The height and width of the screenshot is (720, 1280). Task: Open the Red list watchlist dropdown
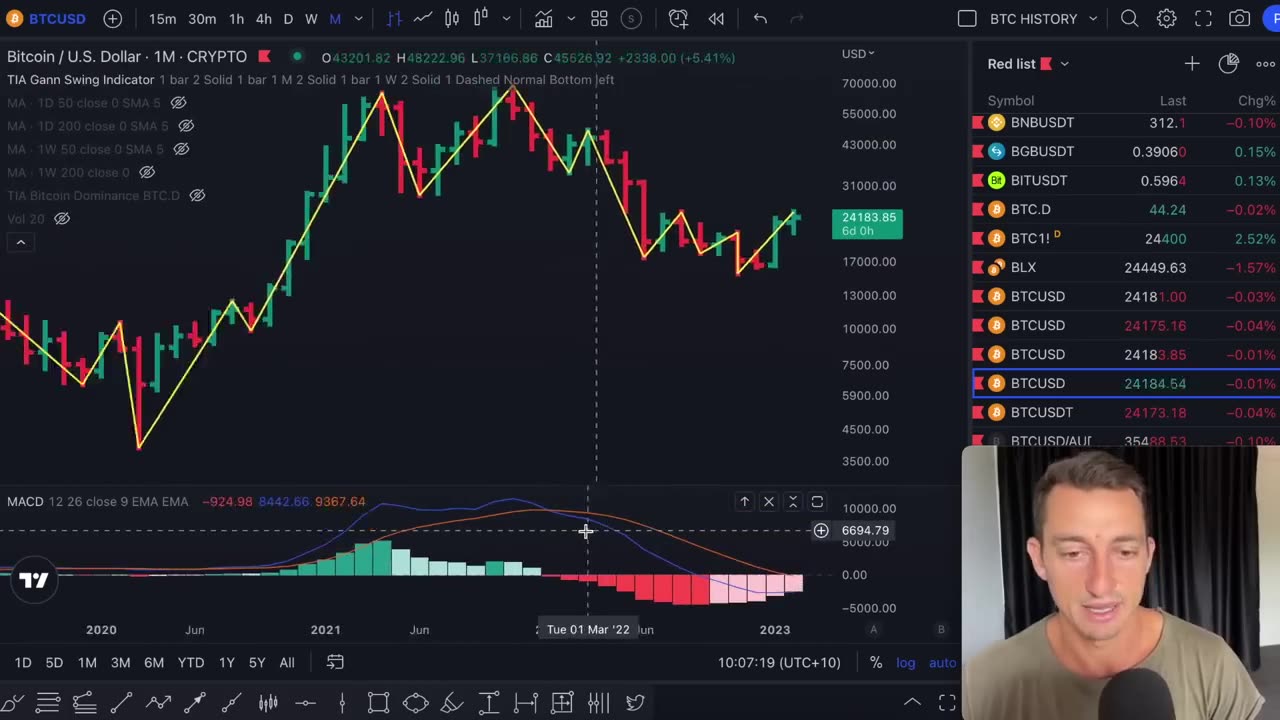click(x=1028, y=64)
